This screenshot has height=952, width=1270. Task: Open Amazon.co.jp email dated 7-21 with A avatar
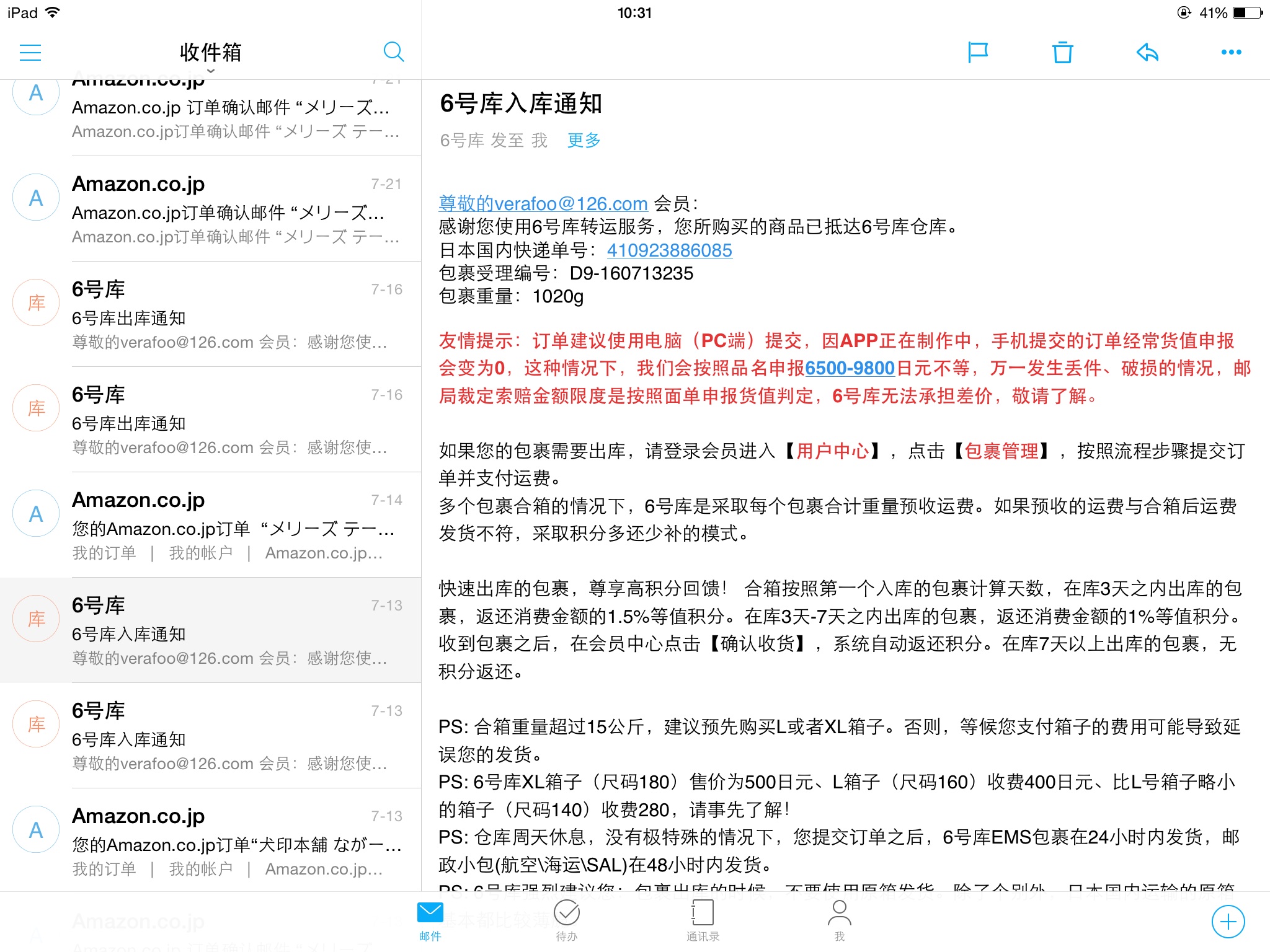point(211,209)
